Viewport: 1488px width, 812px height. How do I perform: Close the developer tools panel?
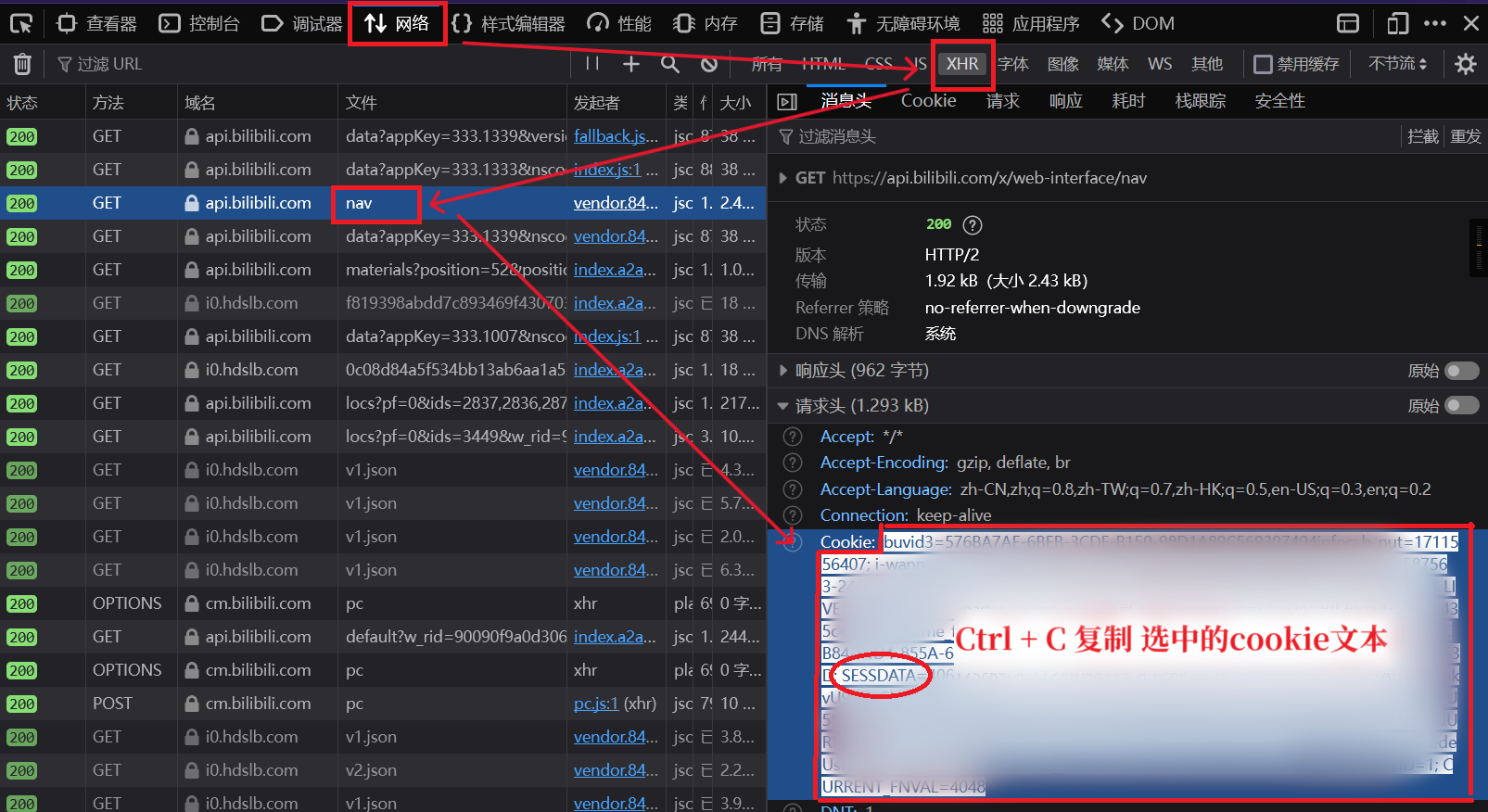pos(1471,23)
